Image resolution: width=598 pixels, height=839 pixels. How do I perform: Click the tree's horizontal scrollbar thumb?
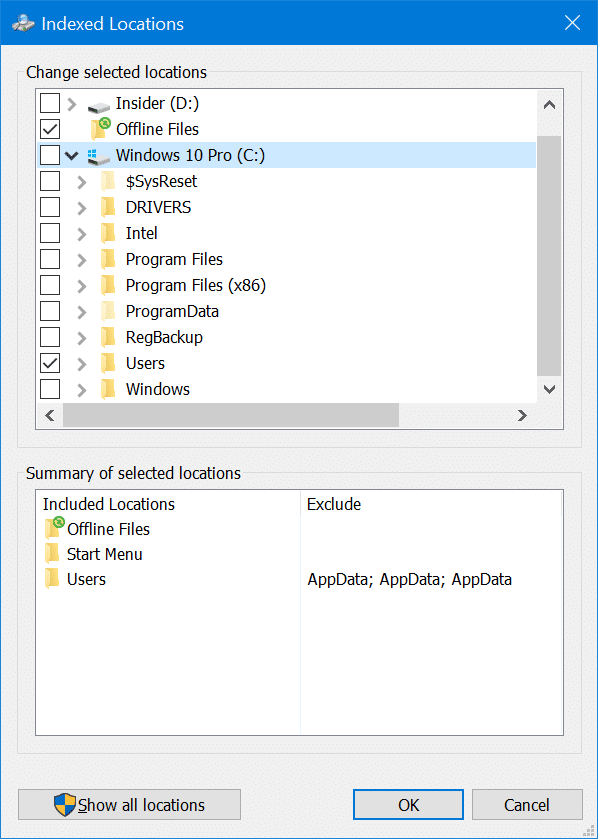point(231,415)
